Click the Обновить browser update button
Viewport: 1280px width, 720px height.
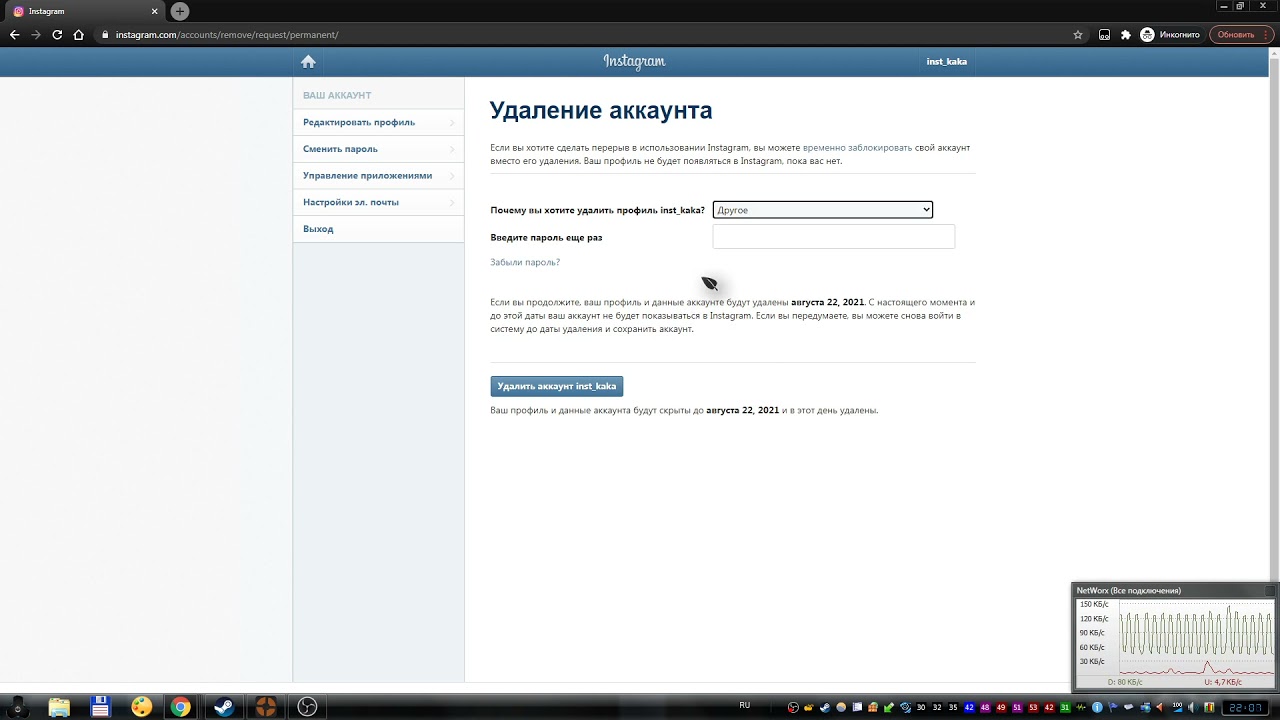1241,34
